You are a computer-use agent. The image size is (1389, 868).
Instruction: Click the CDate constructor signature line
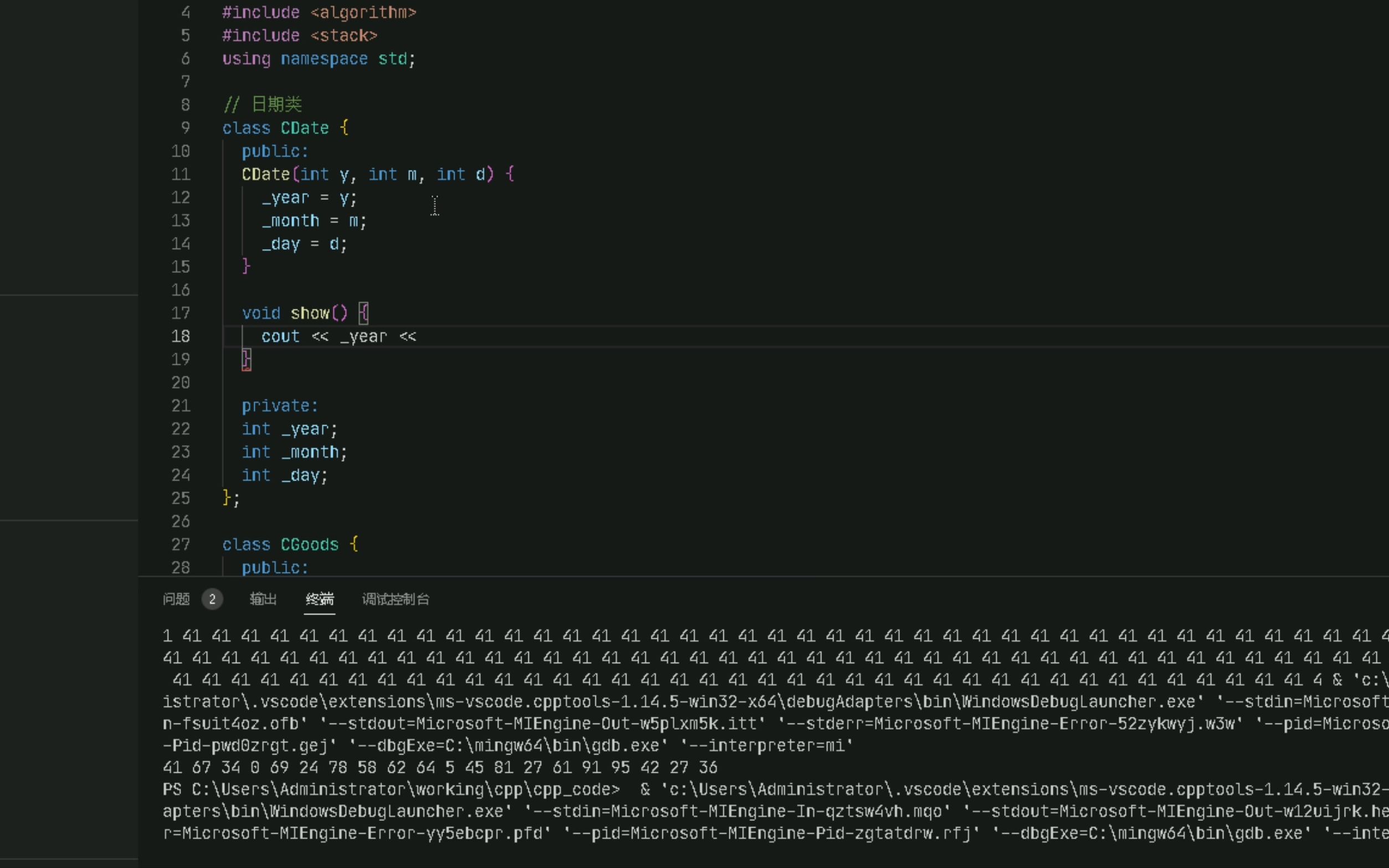coord(378,174)
